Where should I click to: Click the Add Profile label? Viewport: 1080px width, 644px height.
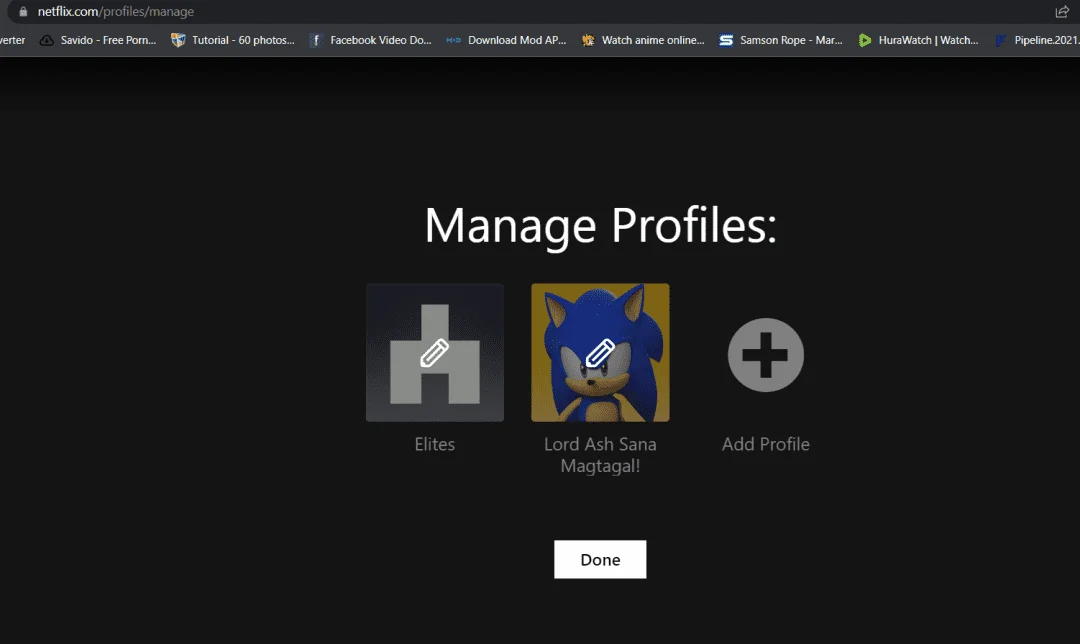765,444
